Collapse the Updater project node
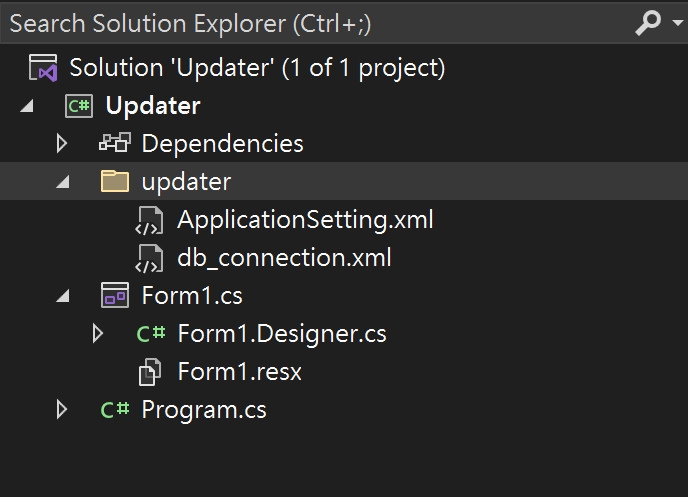Screen dimensions: 688x497 tap(26, 106)
